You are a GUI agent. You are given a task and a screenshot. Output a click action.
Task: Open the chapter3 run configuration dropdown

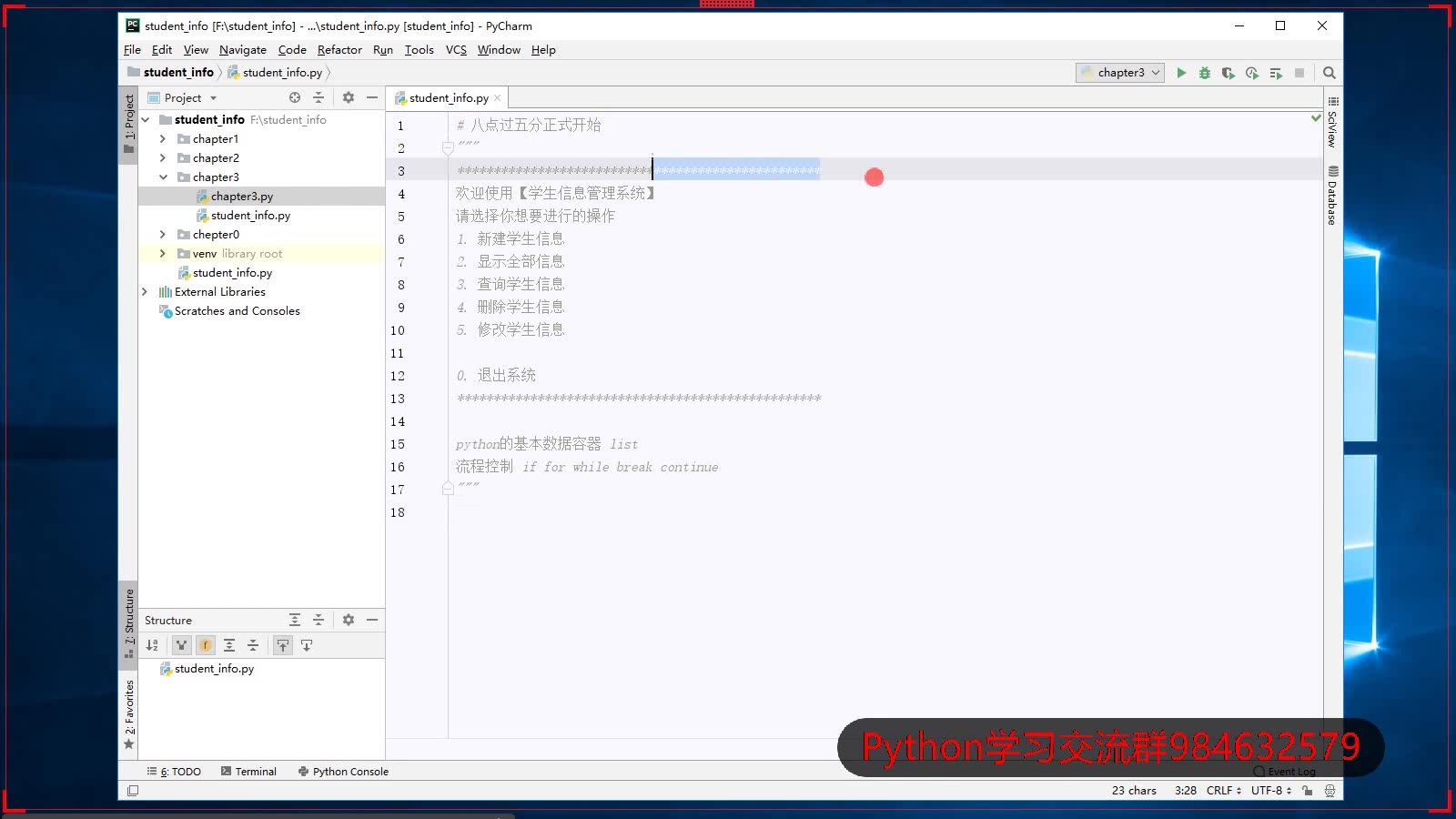tap(1120, 73)
